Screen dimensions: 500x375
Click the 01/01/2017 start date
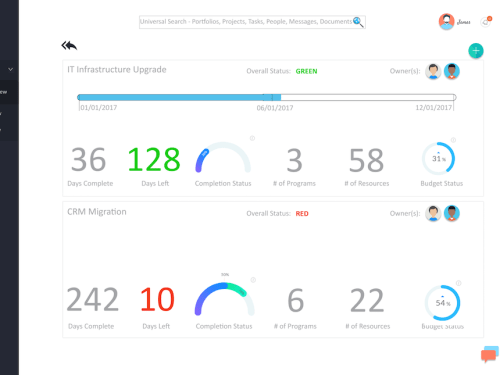[x=99, y=108]
